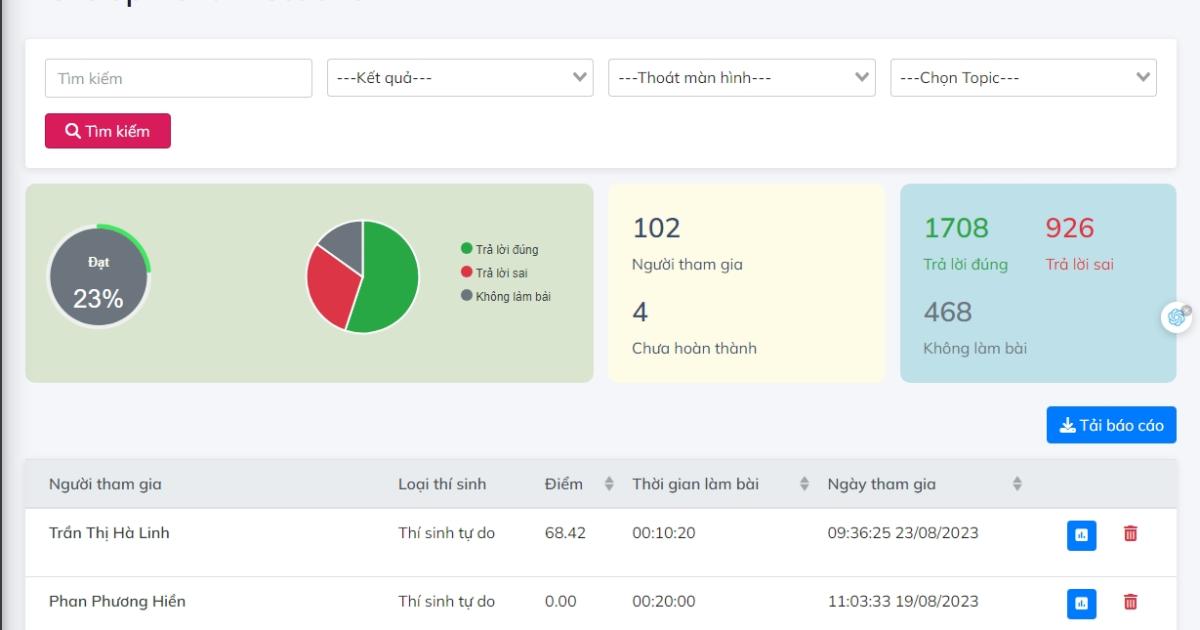Sort by the Thời gian làm bài arrows
This screenshot has width=1200, height=630.
(802, 484)
